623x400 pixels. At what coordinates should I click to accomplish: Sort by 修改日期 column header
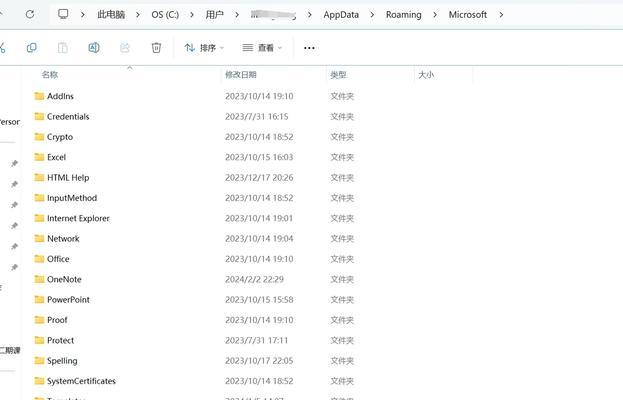click(x=241, y=75)
